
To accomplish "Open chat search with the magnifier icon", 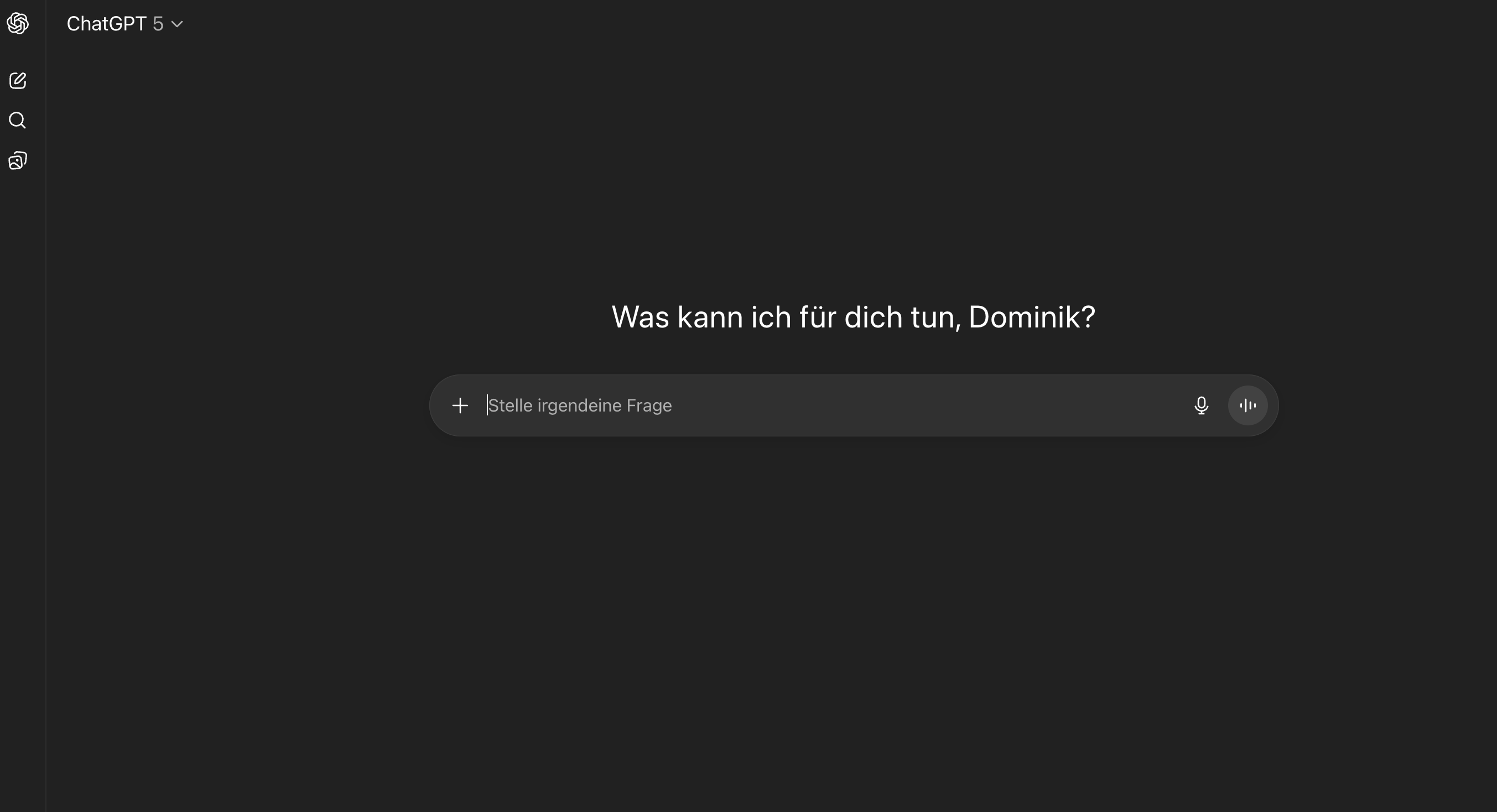I will click(18, 121).
